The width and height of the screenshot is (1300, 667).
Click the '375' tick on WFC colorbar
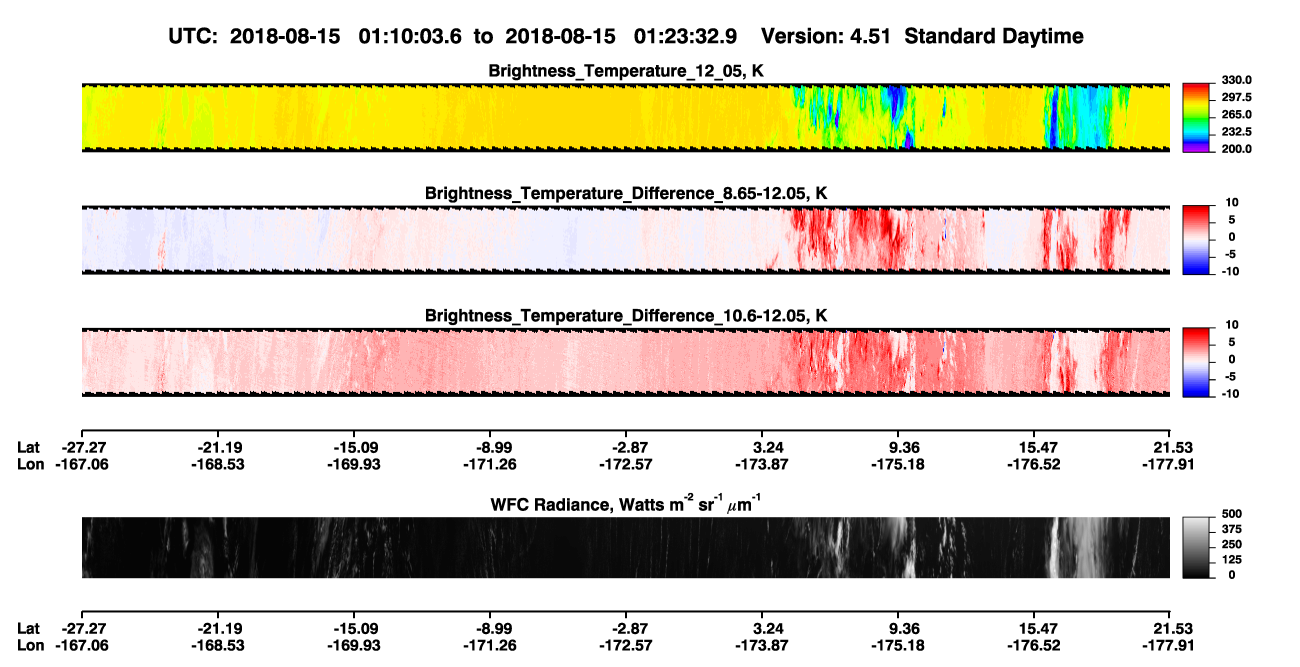point(1233,529)
